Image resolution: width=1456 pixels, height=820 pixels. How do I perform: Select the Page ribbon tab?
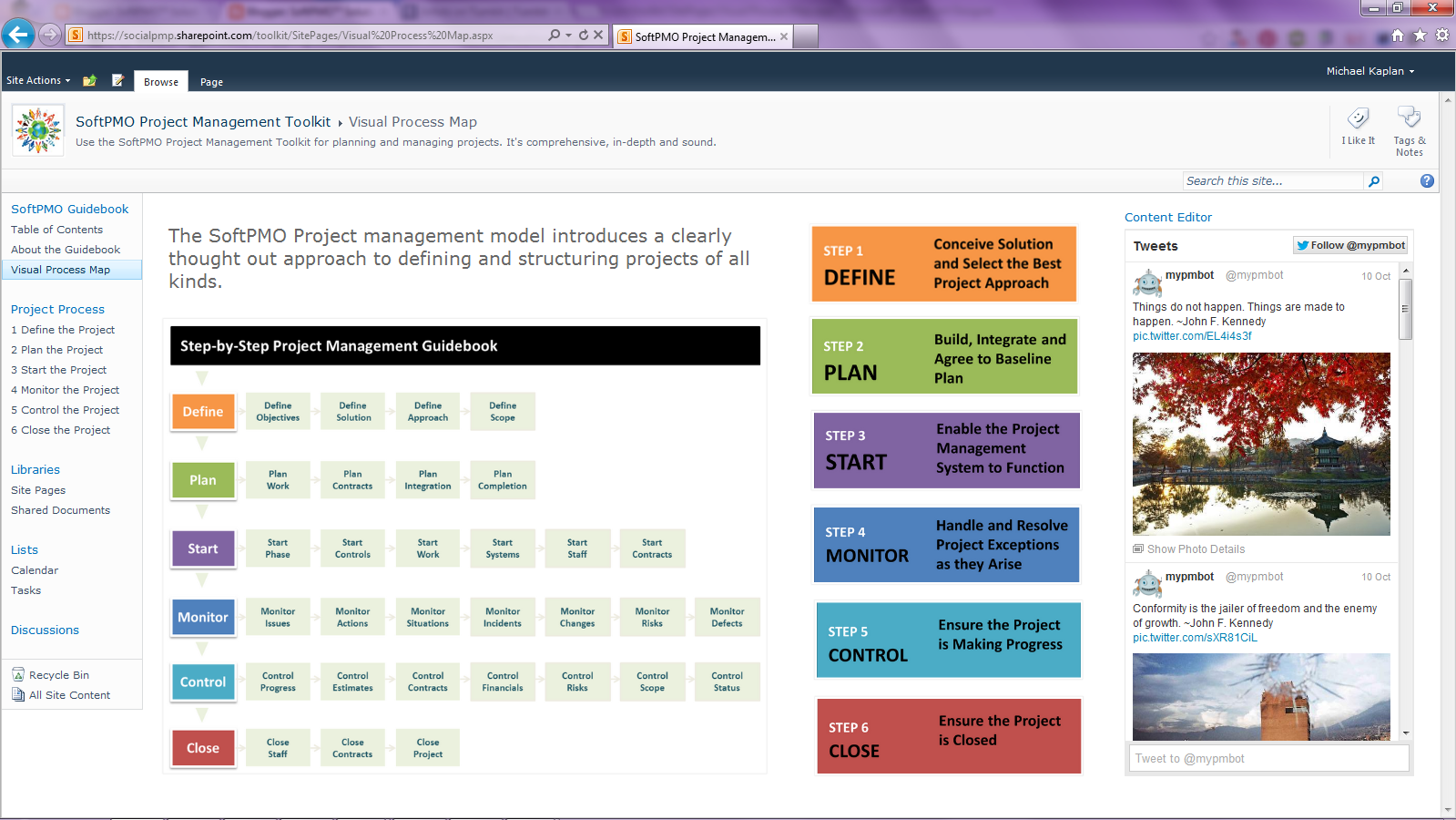pyautogui.click(x=211, y=81)
